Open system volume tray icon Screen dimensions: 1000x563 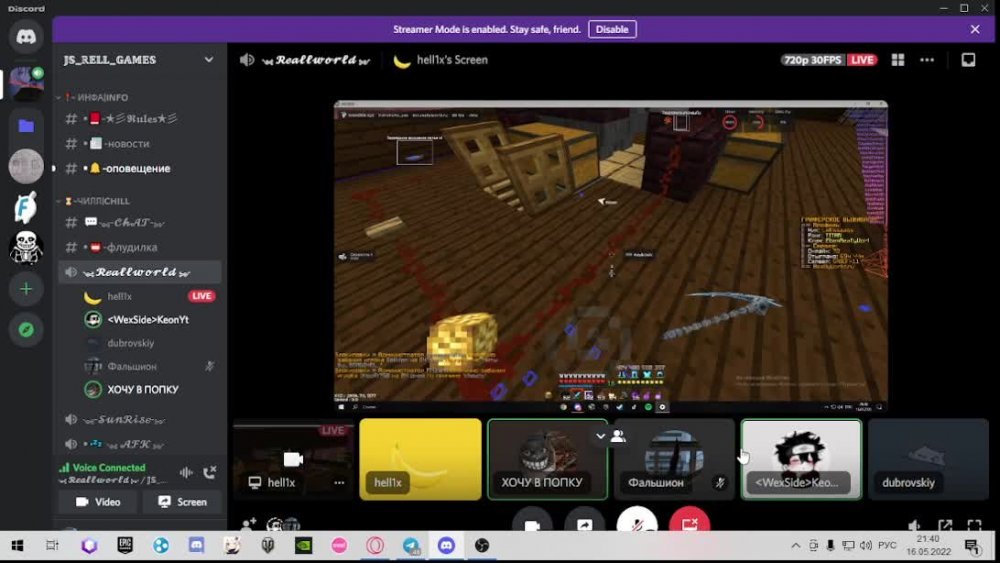click(865, 546)
